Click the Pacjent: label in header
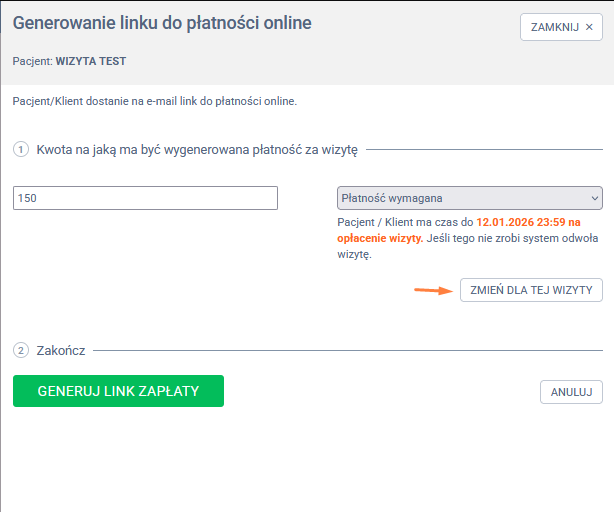This screenshot has width=614, height=512. [x=33, y=61]
